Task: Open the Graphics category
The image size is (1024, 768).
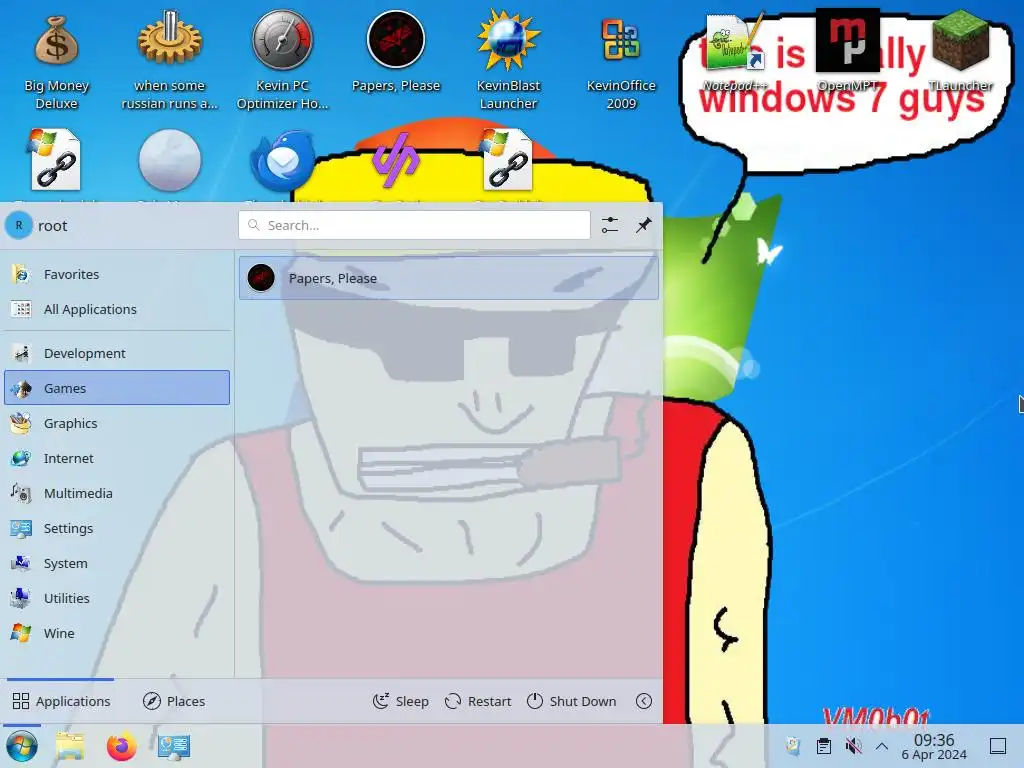Action: pos(118,423)
